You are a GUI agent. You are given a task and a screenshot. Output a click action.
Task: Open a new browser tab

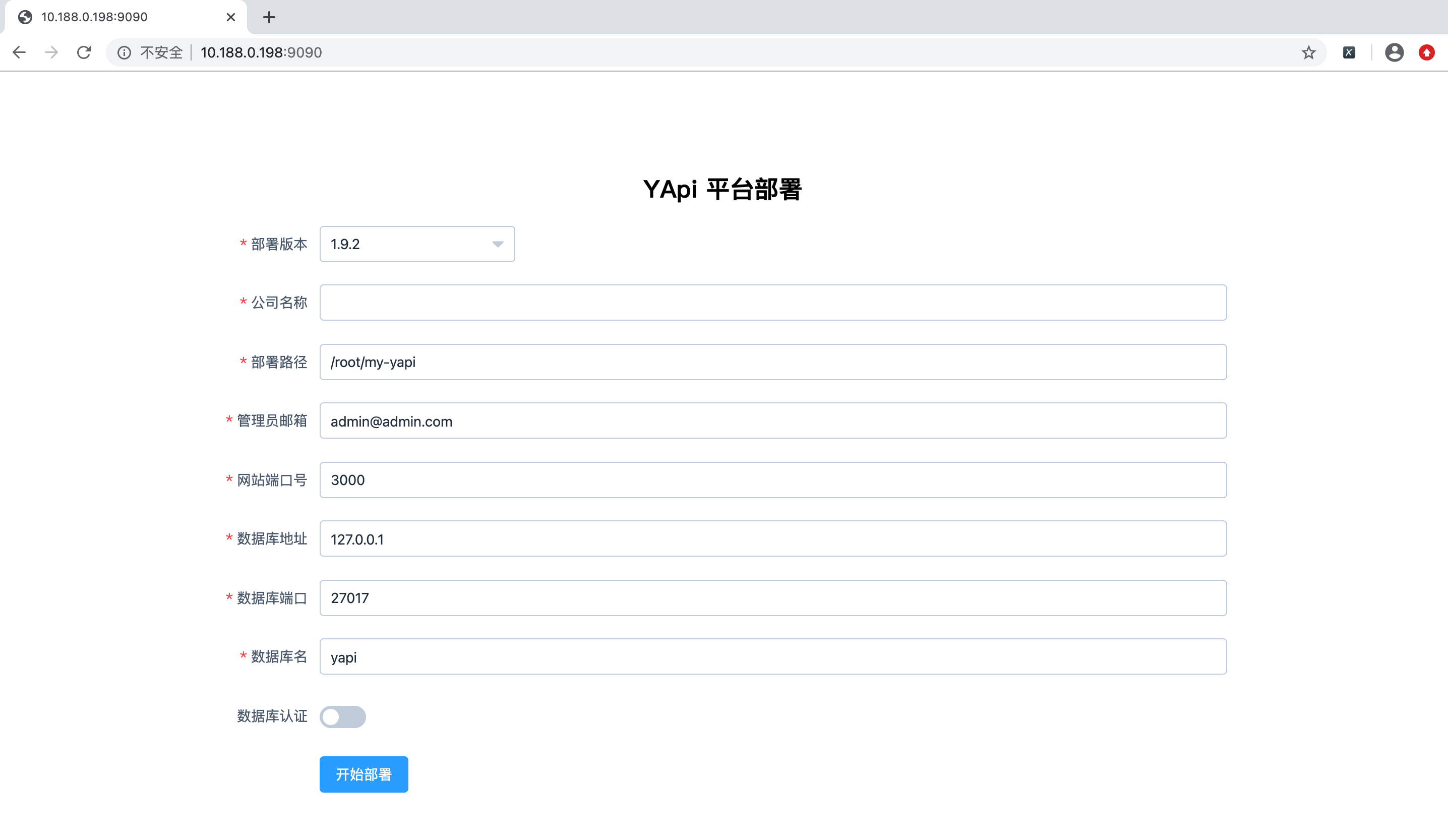[x=269, y=17]
